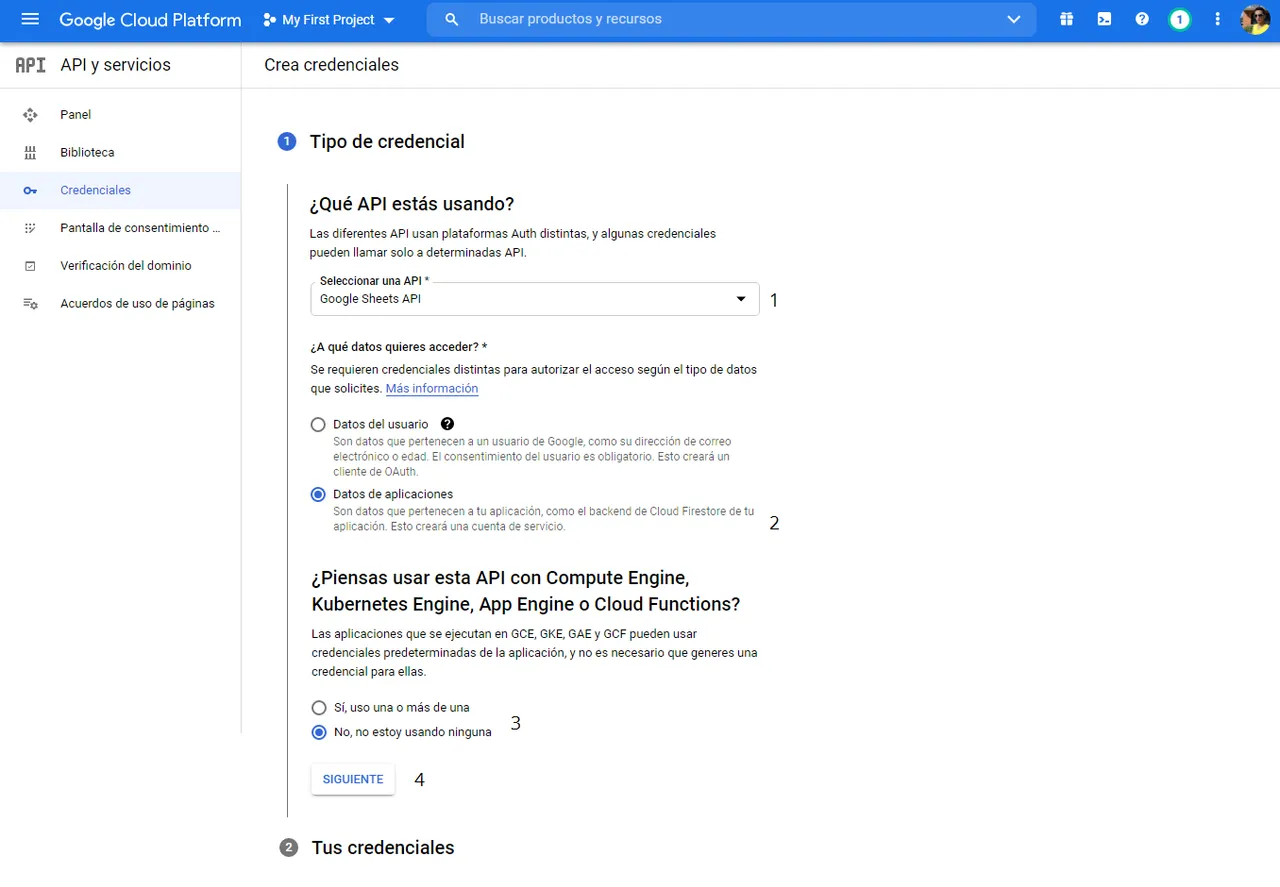Follow the Más información link
This screenshot has width=1280, height=887.
click(432, 388)
